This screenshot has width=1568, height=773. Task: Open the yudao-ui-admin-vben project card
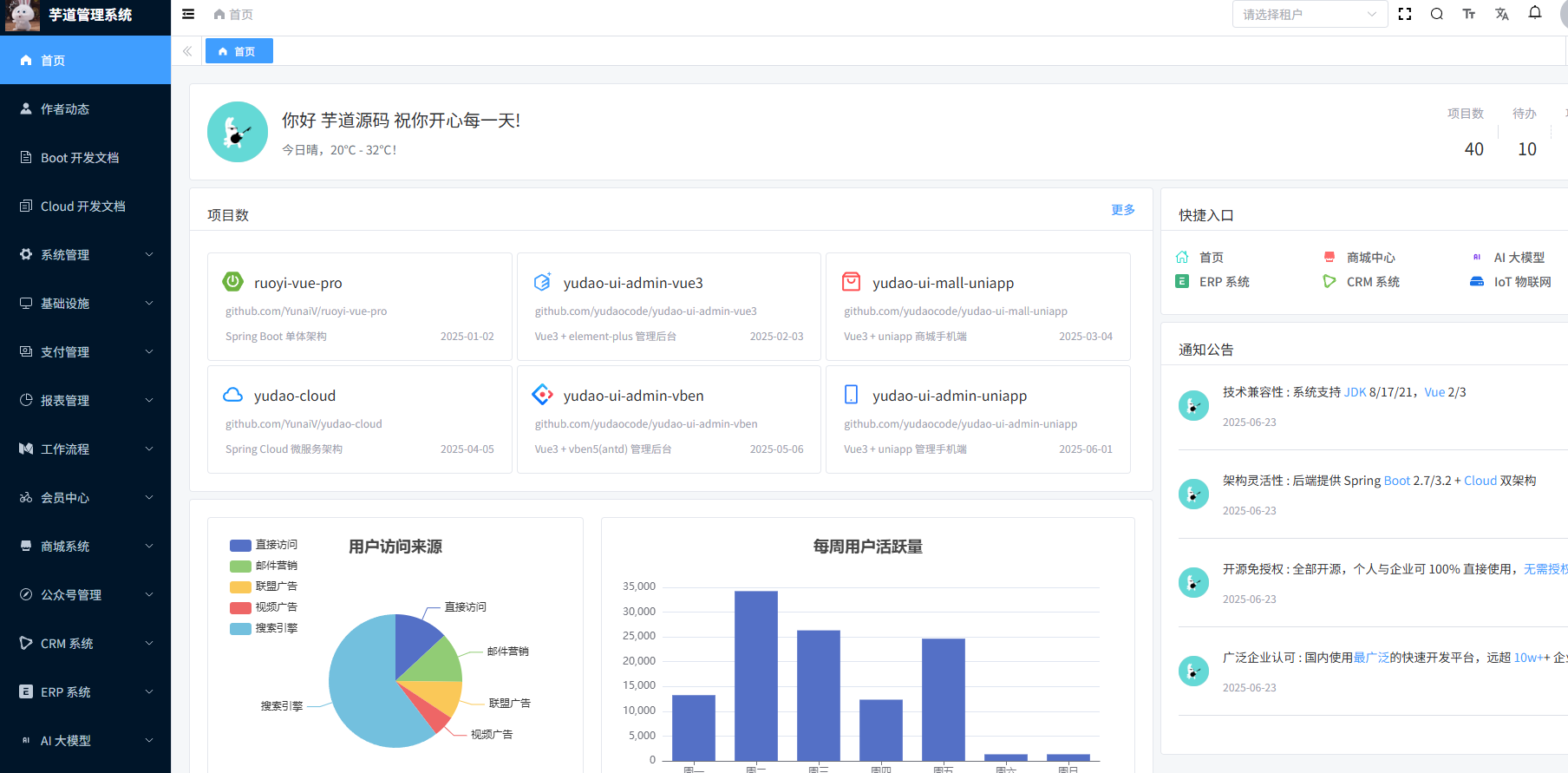click(668, 419)
